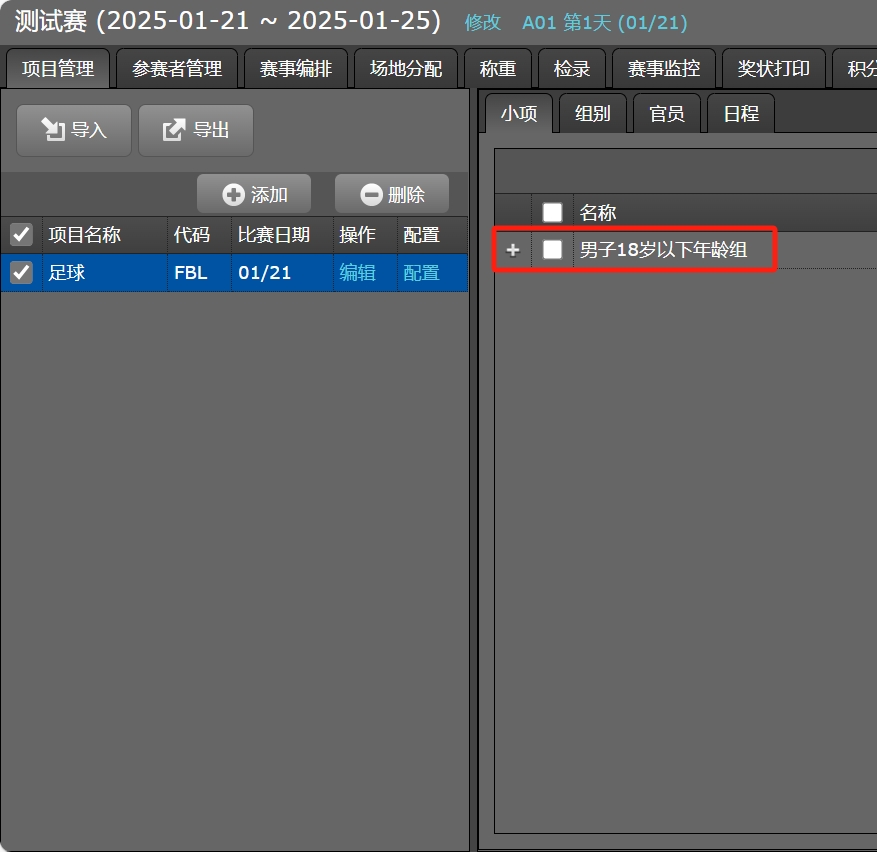877x852 pixels.
Task: Go to the 称重 tab
Action: pos(497,69)
